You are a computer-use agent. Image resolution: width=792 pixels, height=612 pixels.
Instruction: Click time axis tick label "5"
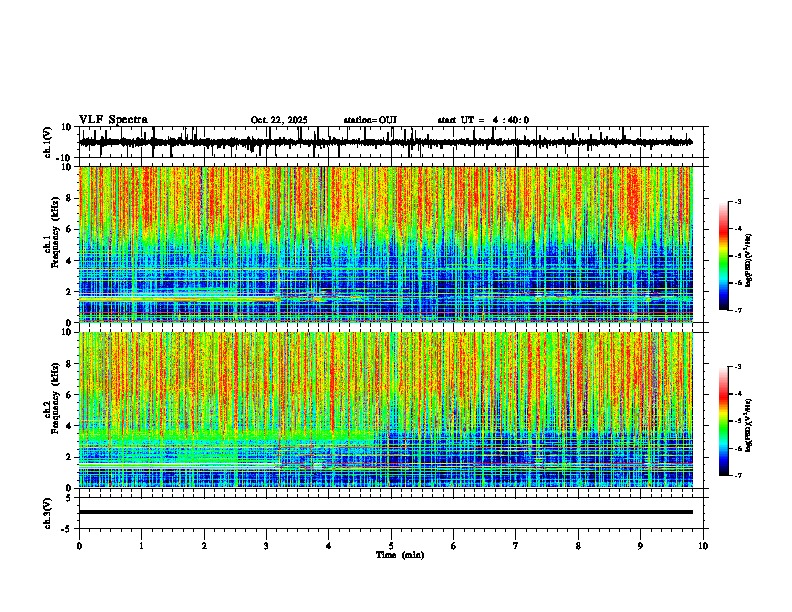391,546
